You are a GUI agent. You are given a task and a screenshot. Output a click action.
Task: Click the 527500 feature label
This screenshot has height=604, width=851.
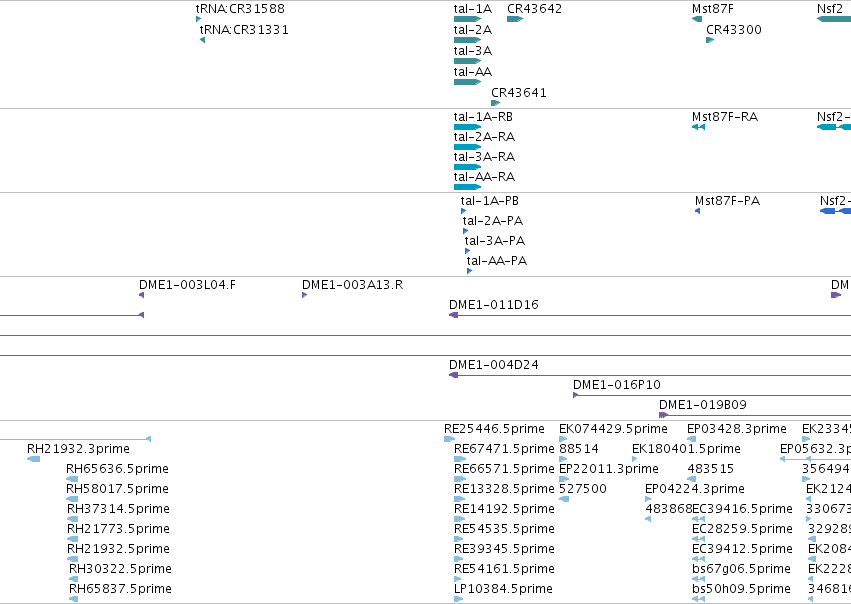tap(583, 489)
